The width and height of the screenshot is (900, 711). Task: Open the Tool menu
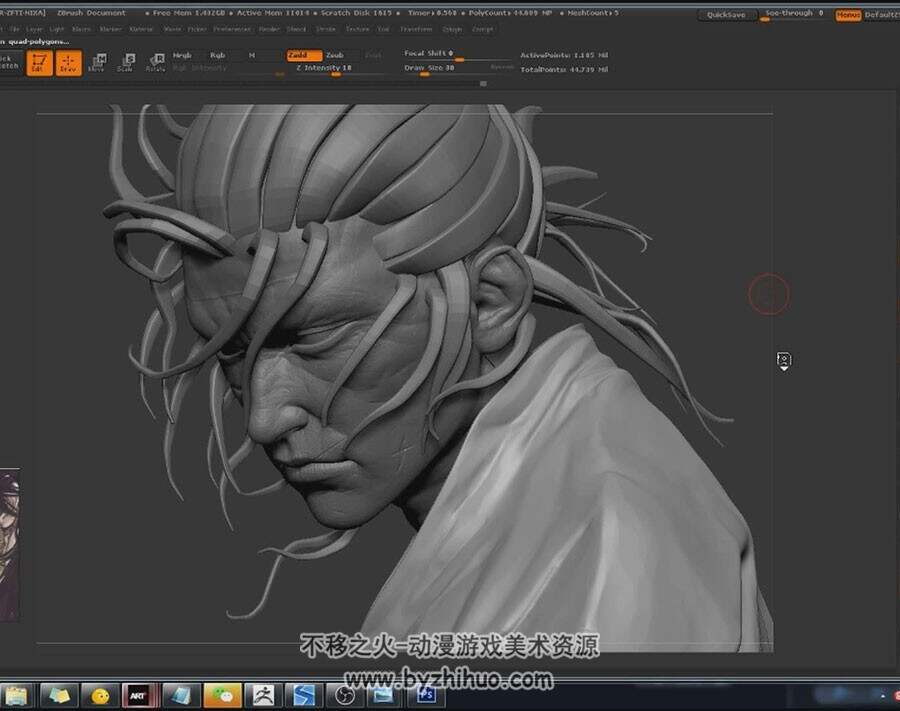[383, 29]
